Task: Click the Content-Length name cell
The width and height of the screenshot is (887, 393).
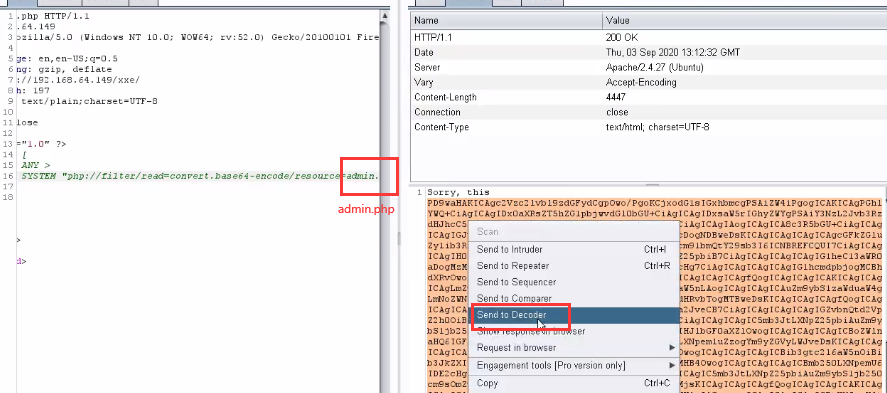Action: pyautogui.click(x=506, y=97)
